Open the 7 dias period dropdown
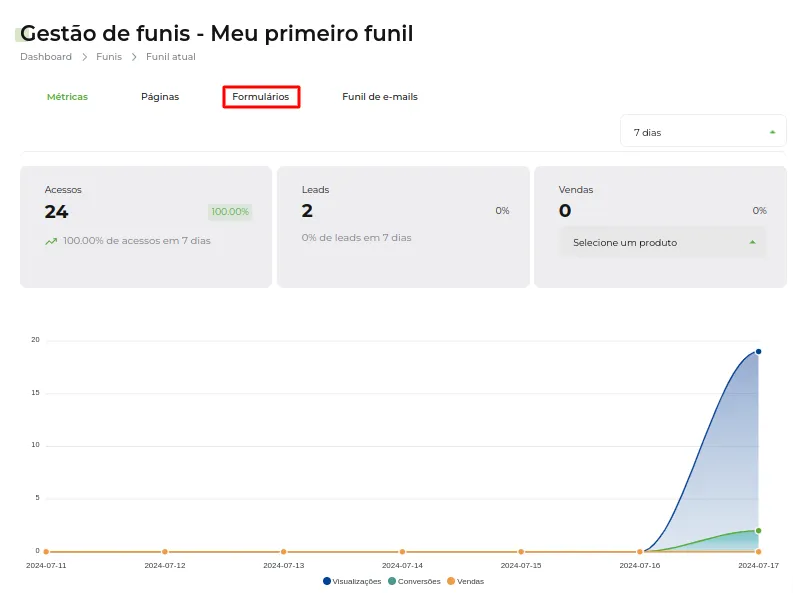Viewport: 793px width, 593px height. [703, 131]
